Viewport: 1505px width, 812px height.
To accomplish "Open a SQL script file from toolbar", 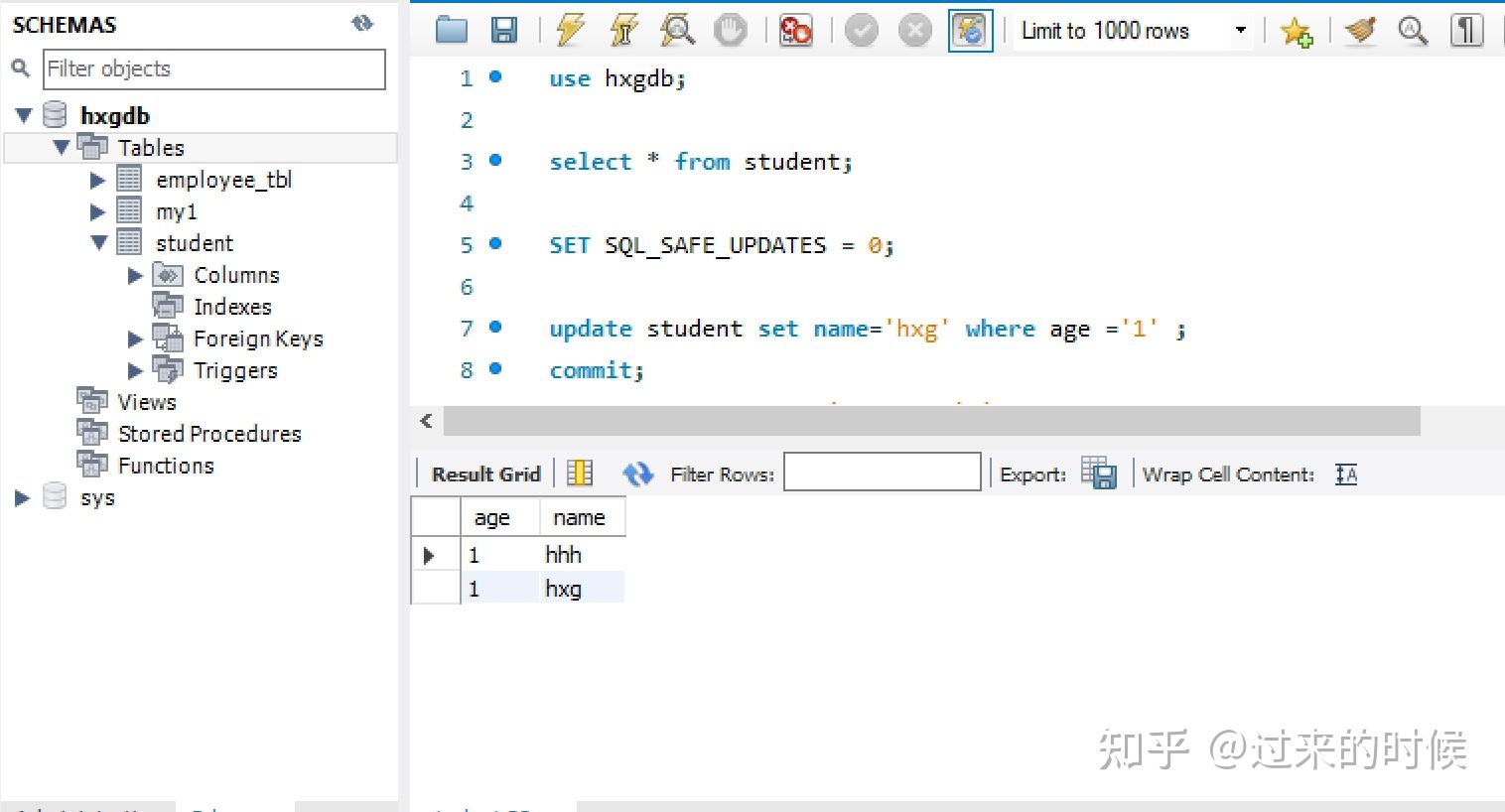I will click(452, 31).
